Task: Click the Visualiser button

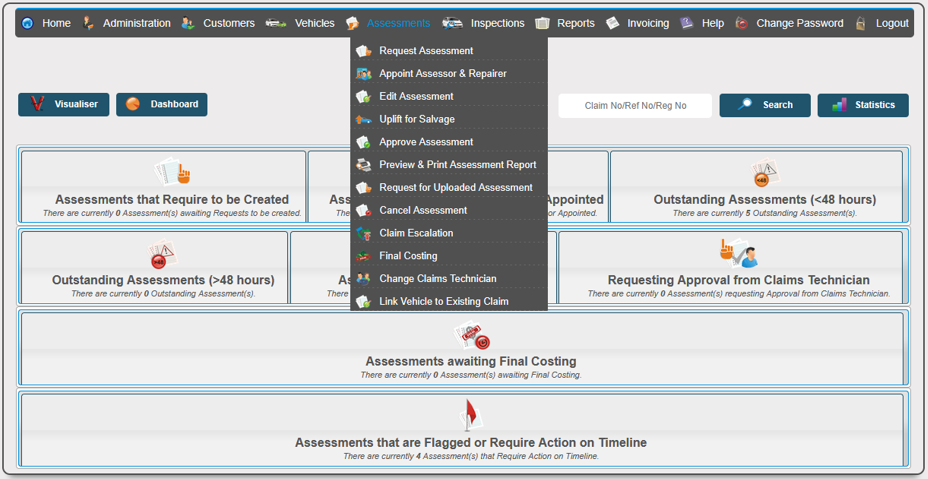Action: tap(63, 105)
